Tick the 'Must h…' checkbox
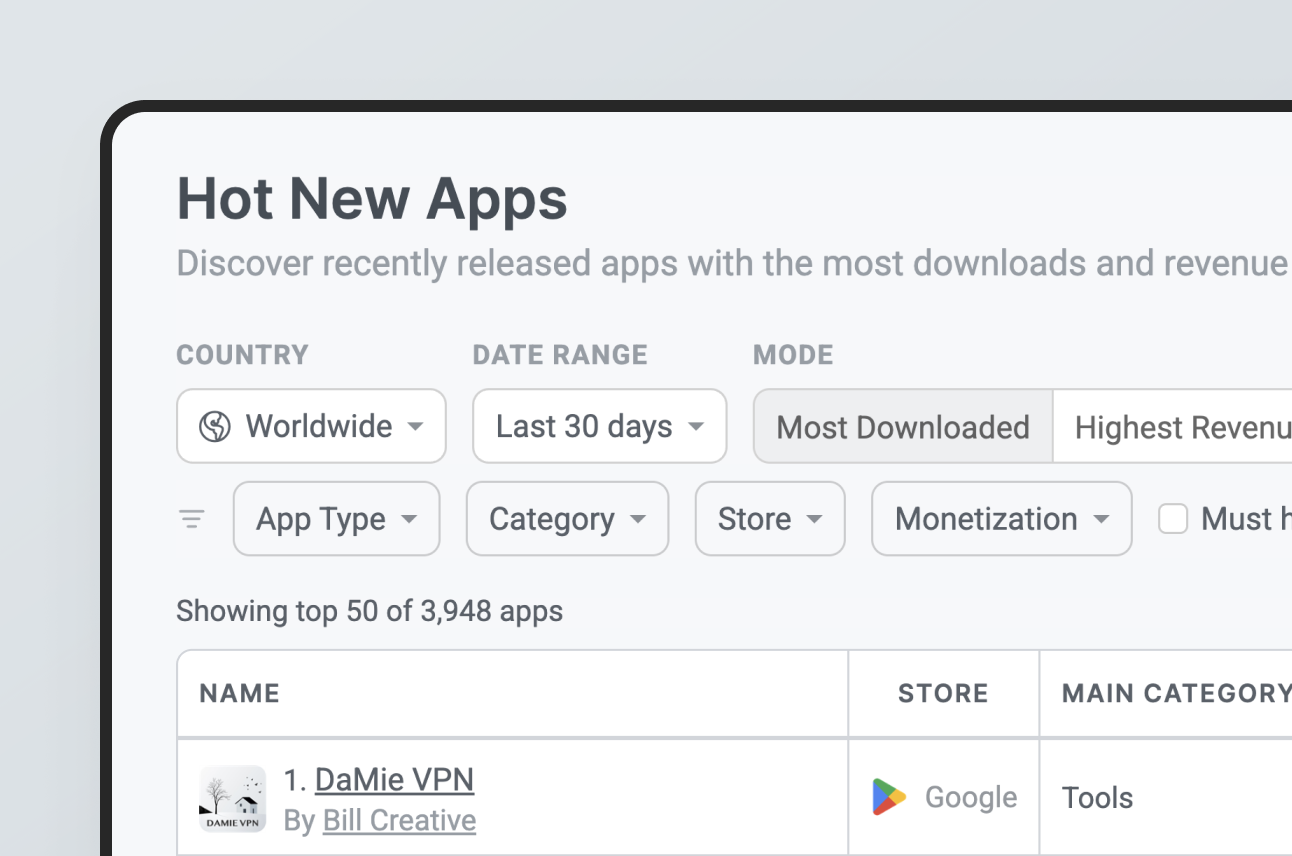This screenshot has width=1292, height=856. (1173, 519)
